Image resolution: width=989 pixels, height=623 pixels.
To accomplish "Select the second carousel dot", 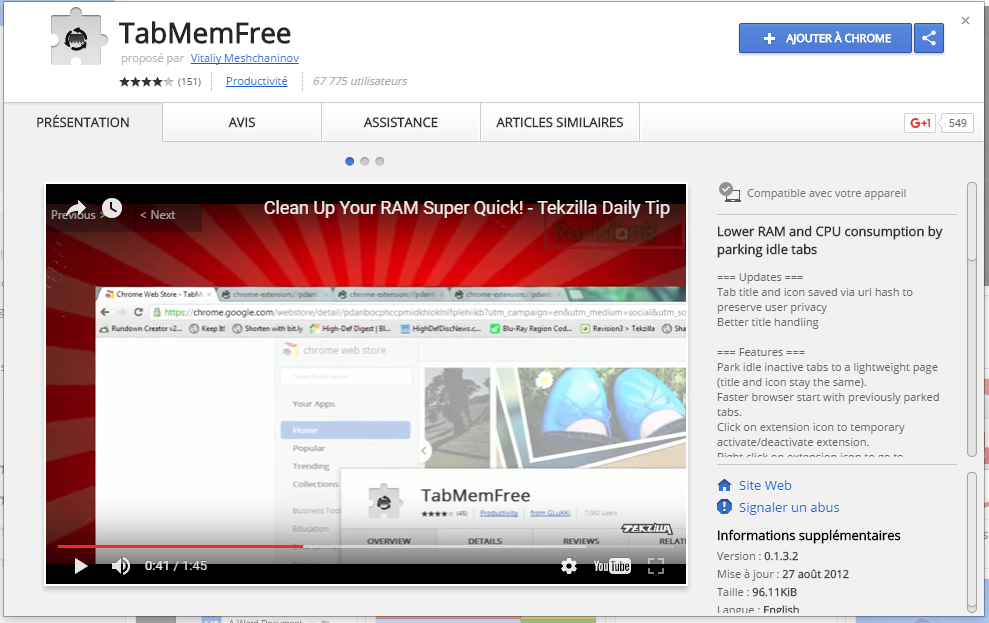I will tap(365, 161).
